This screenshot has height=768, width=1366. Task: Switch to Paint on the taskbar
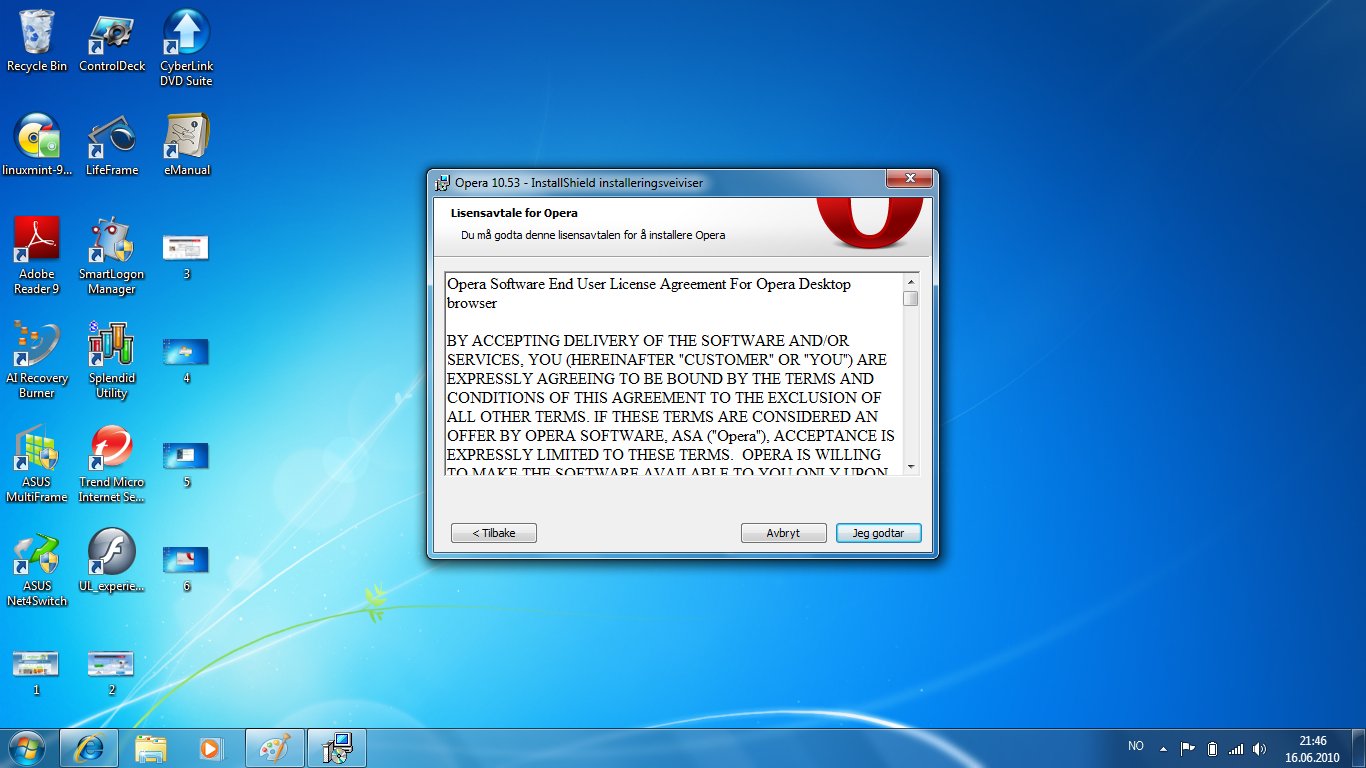(x=275, y=748)
